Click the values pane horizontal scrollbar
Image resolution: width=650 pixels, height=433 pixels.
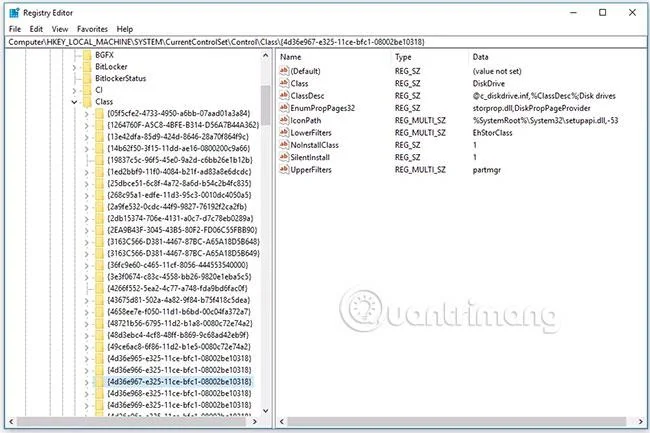coord(456,422)
